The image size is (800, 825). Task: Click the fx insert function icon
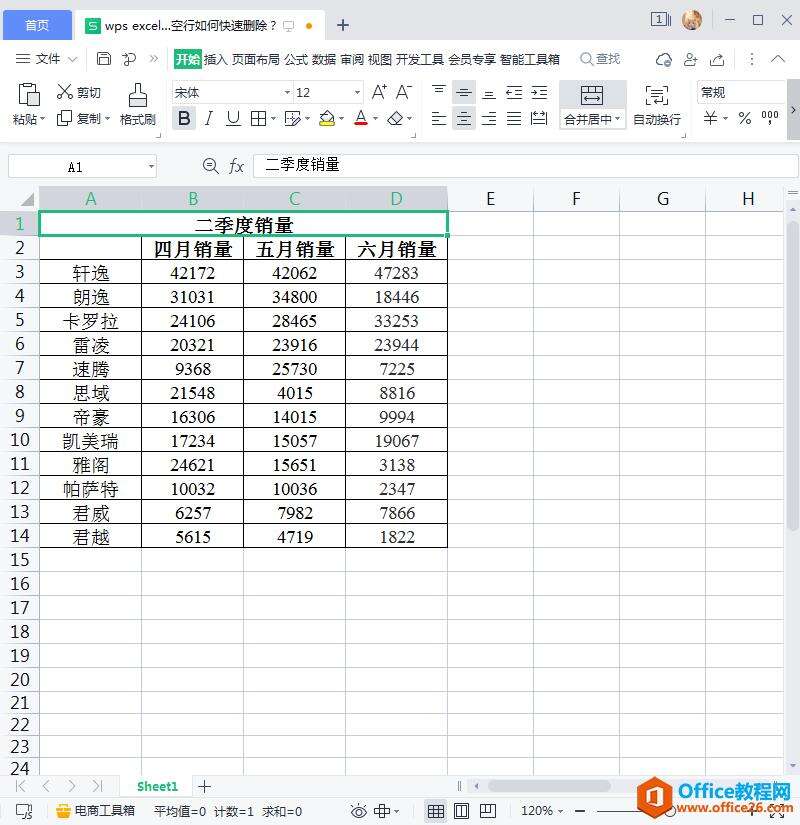pyautogui.click(x=236, y=166)
